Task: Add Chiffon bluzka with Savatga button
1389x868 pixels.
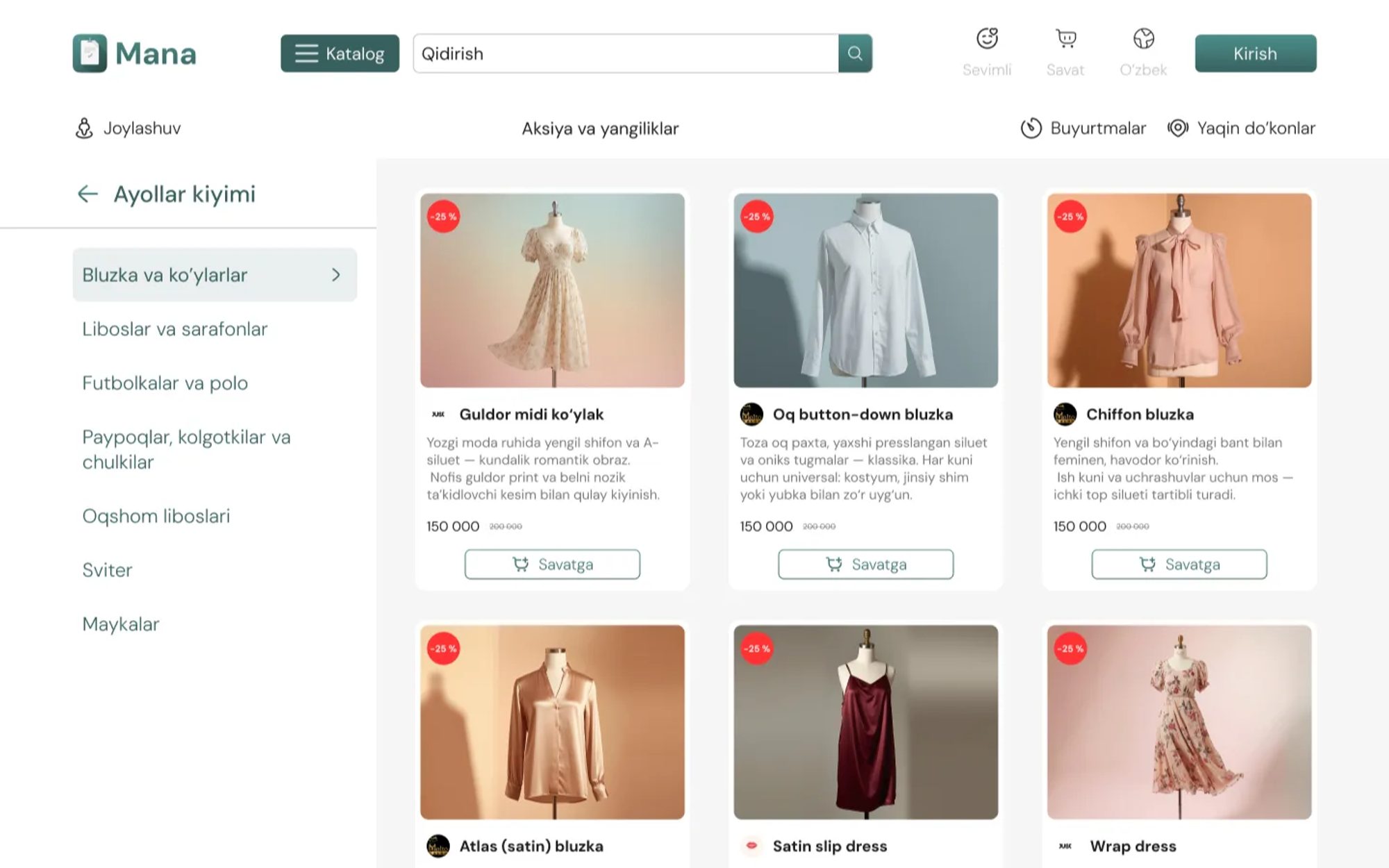Action: tap(1179, 565)
